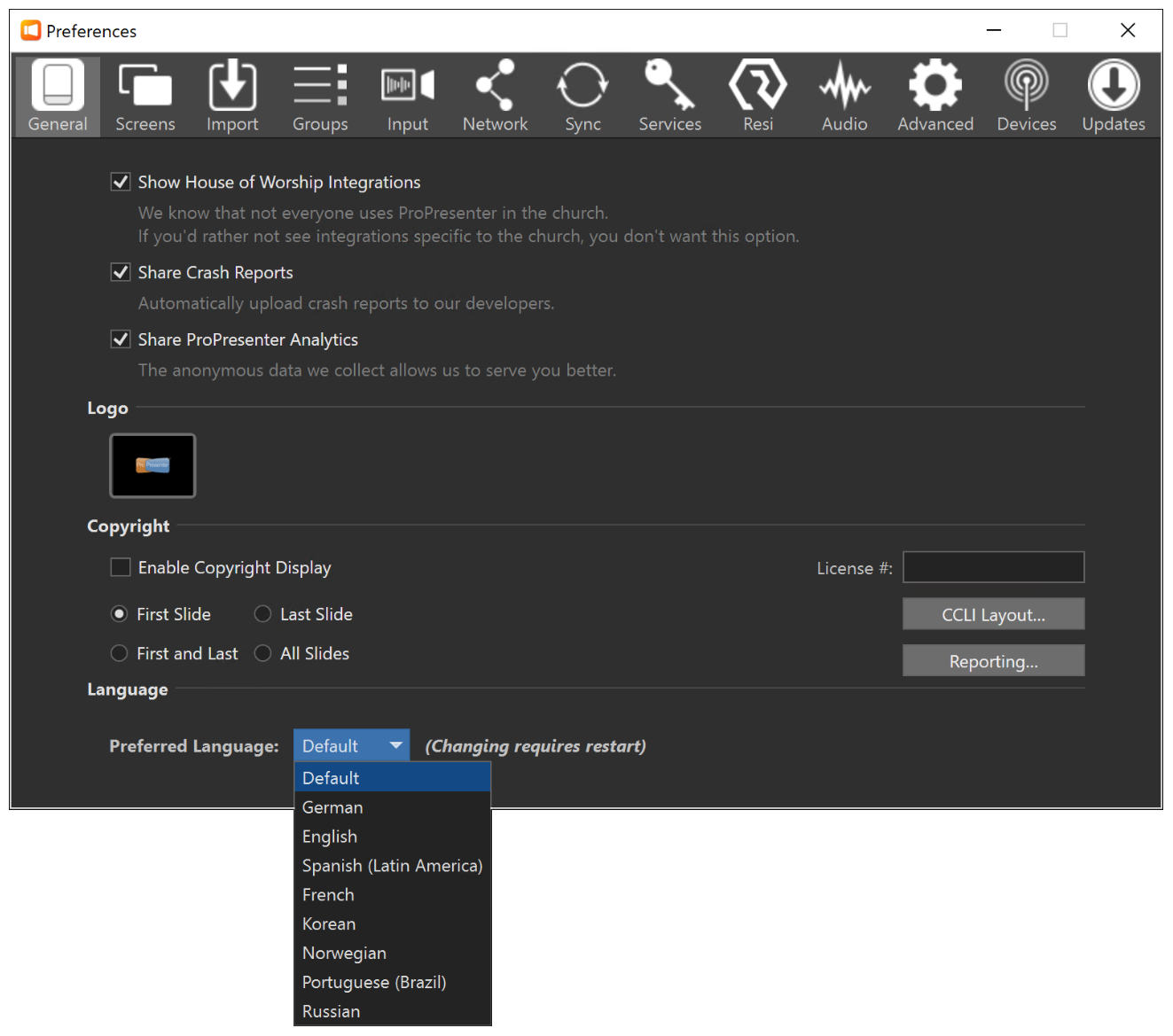
Task: Open the Sync preferences tab
Action: (583, 96)
